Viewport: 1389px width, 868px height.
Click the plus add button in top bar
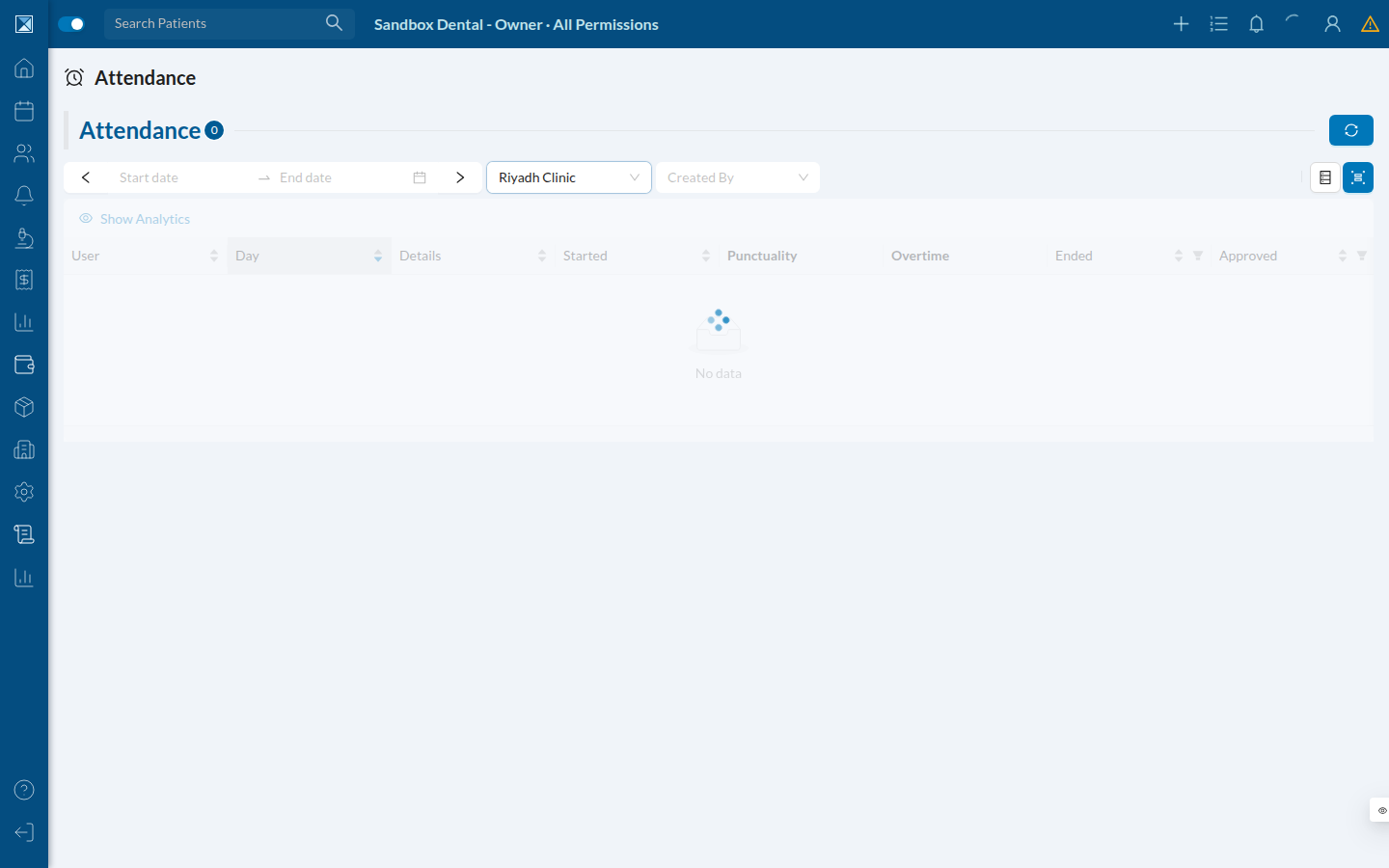pos(1181,24)
